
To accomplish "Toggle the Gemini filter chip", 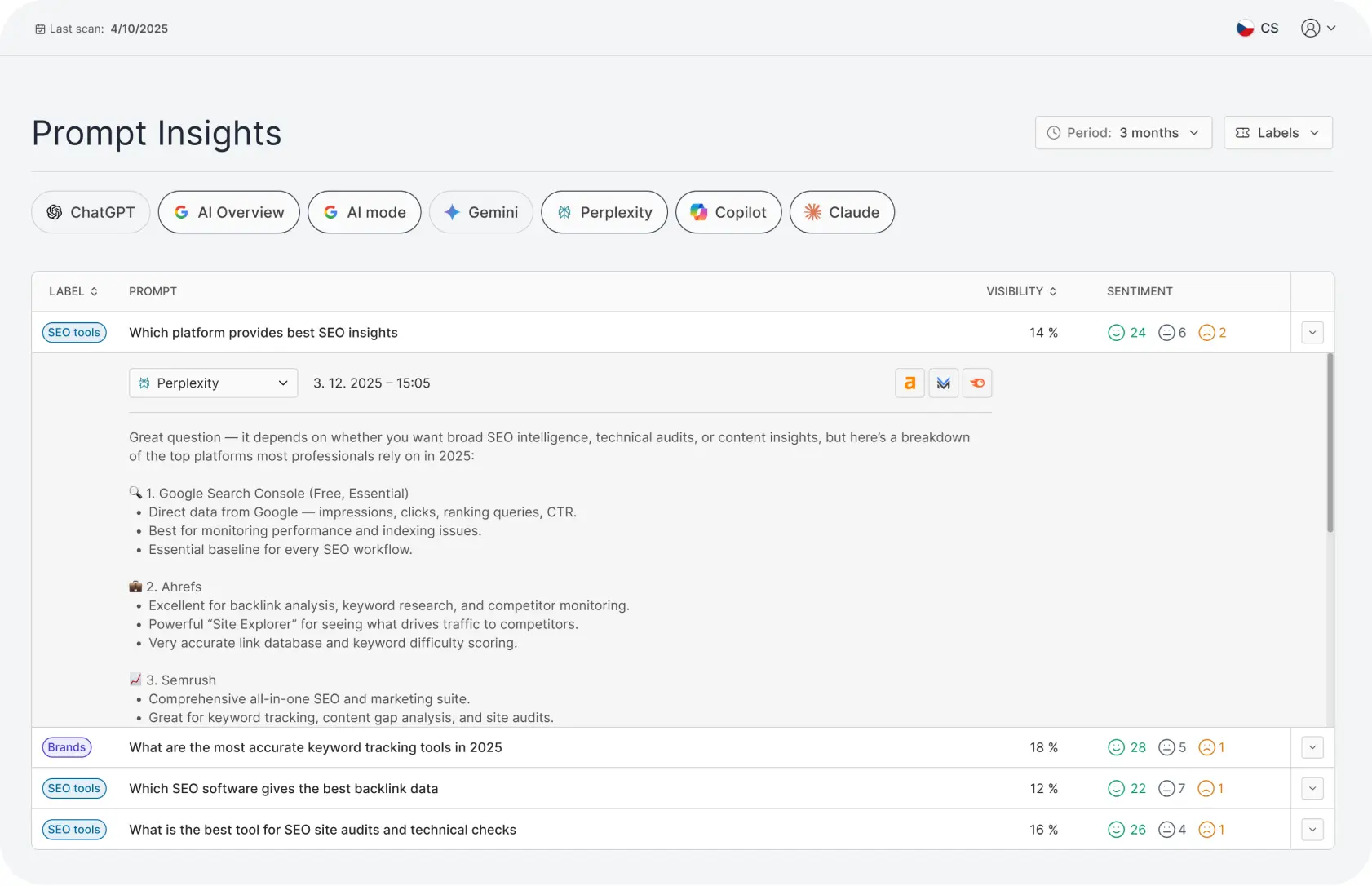I will pyautogui.click(x=481, y=212).
